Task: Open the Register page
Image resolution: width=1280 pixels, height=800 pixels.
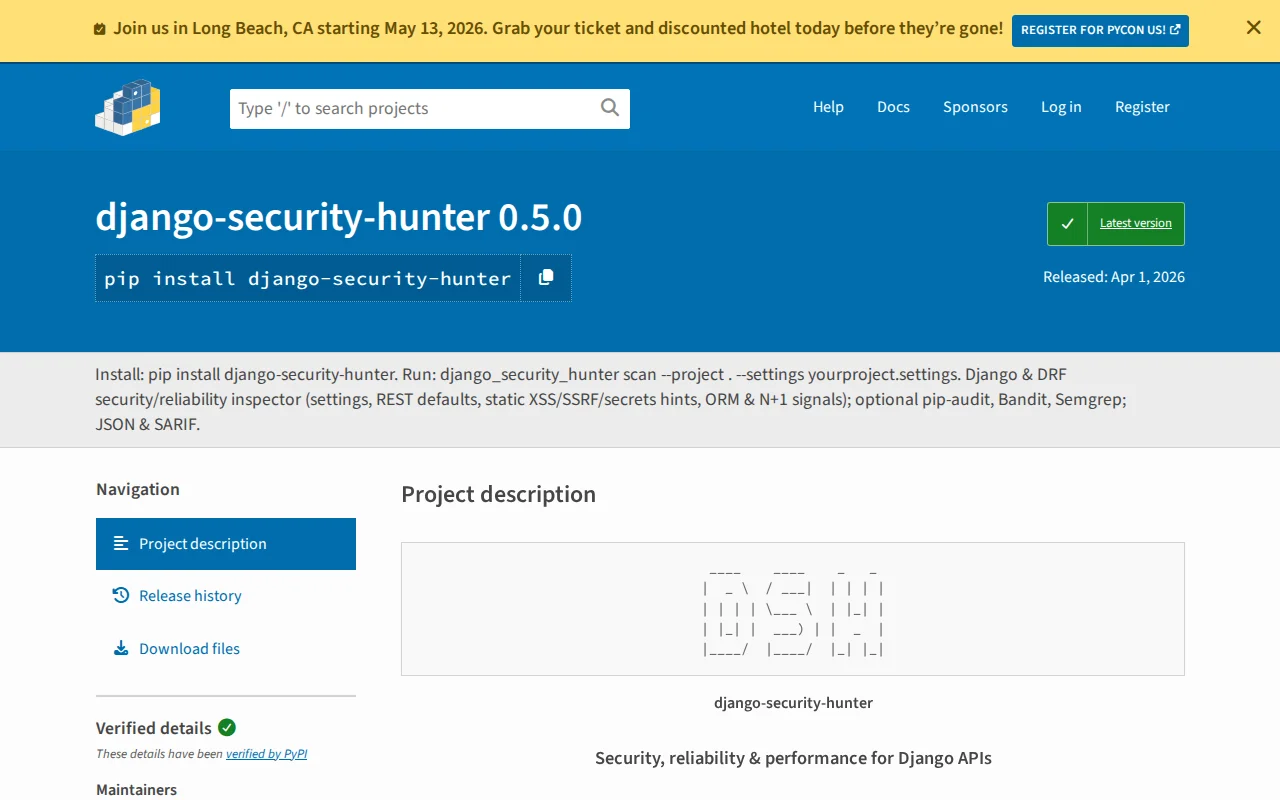Action: click(x=1142, y=107)
